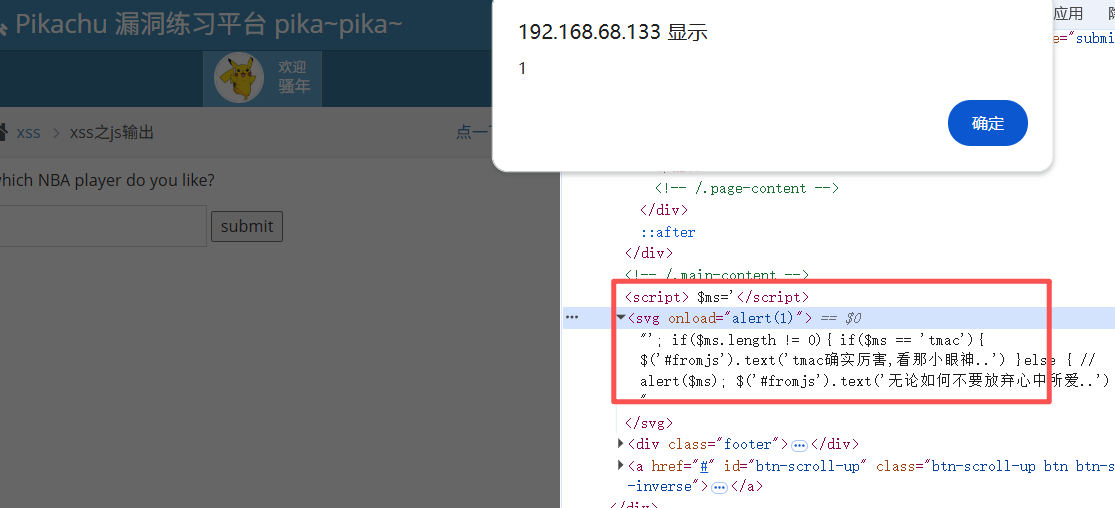Collapse the svg onload node

coord(621,318)
